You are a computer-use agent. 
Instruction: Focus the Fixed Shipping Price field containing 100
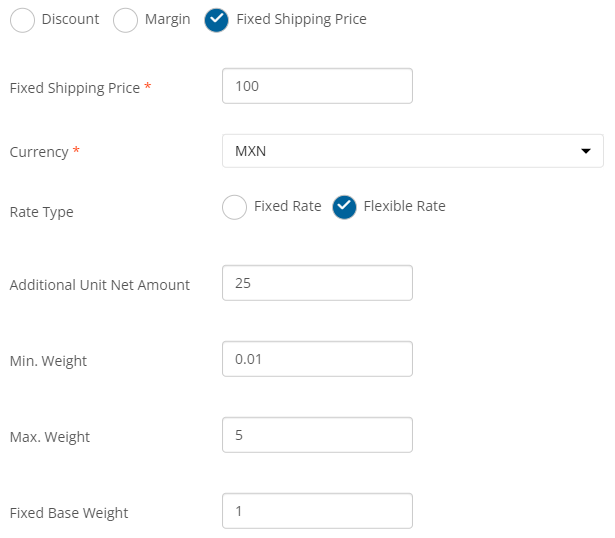click(317, 86)
